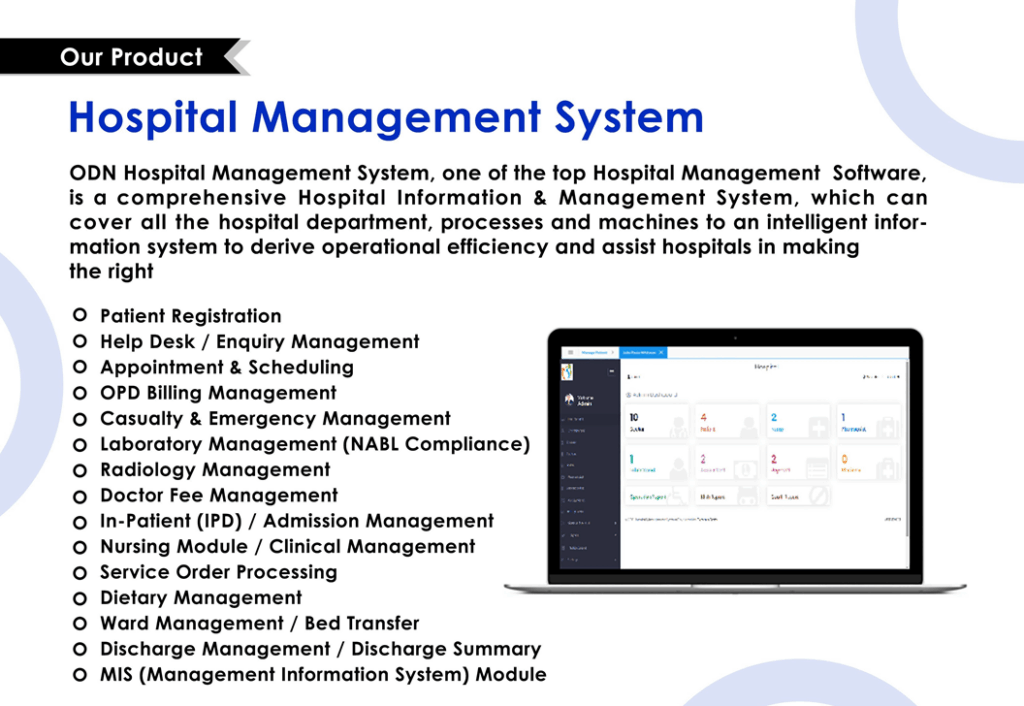Click Ward Management / Bed Transfer
The height and width of the screenshot is (706, 1024).
(x=259, y=623)
